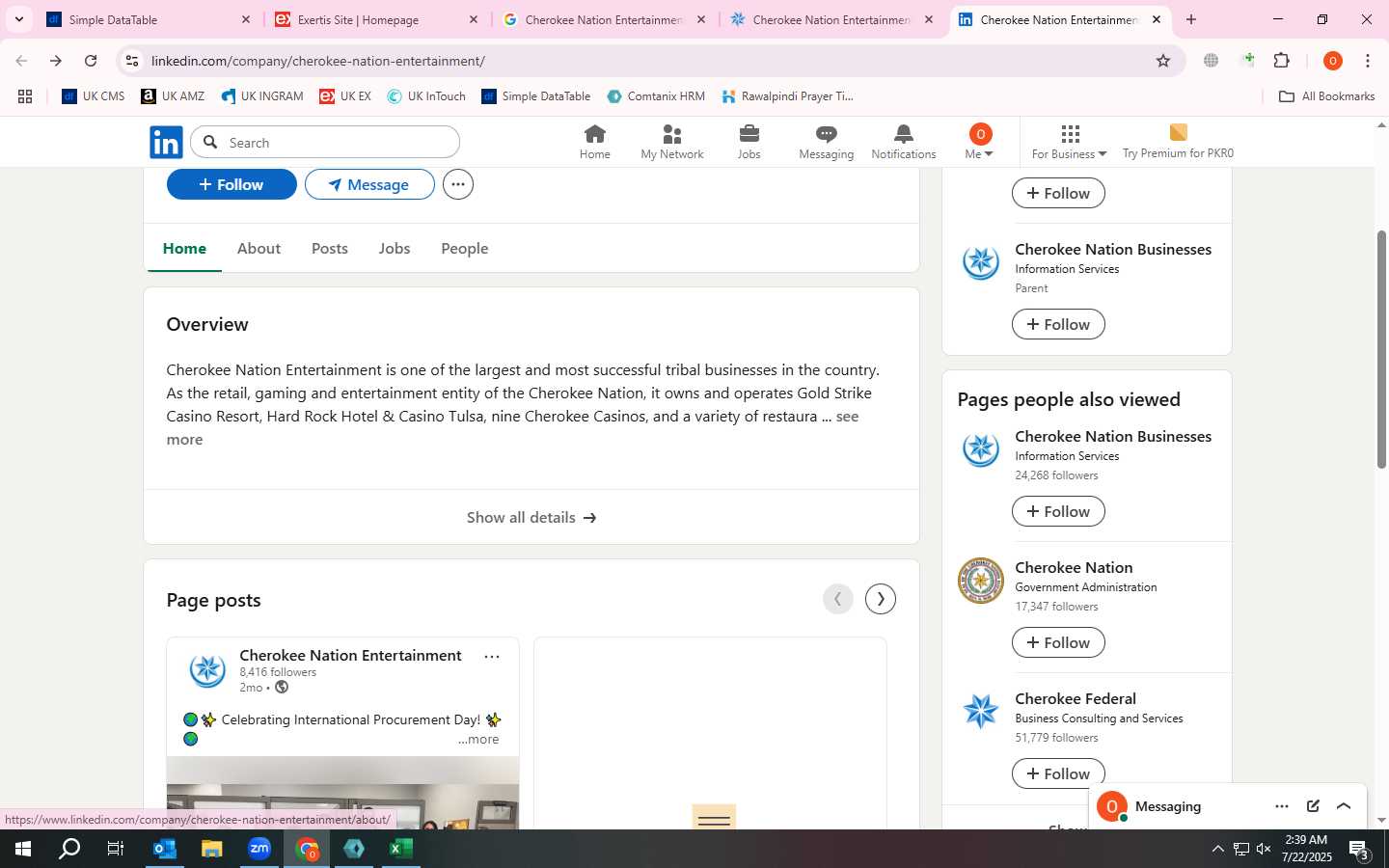Open tab search dropdown arrow
The image size is (1389, 868).
(x=18, y=19)
